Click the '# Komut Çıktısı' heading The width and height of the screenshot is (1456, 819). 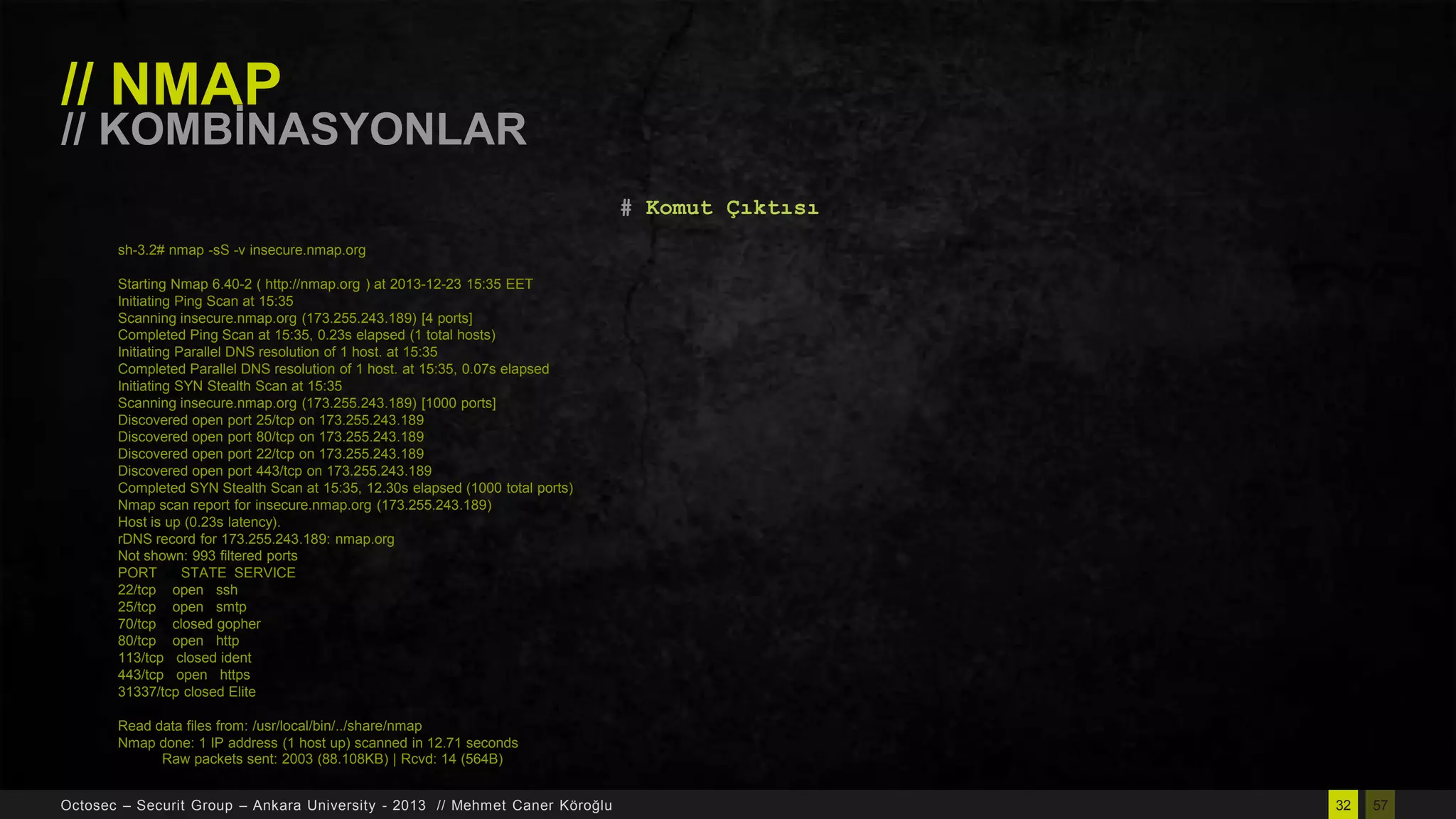[x=719, y=208]
